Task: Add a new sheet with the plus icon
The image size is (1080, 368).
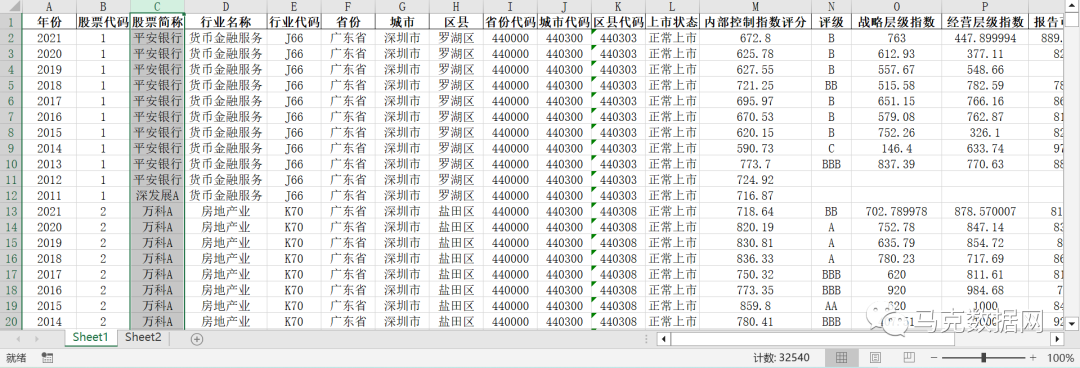Action: [x=197, y=339]
